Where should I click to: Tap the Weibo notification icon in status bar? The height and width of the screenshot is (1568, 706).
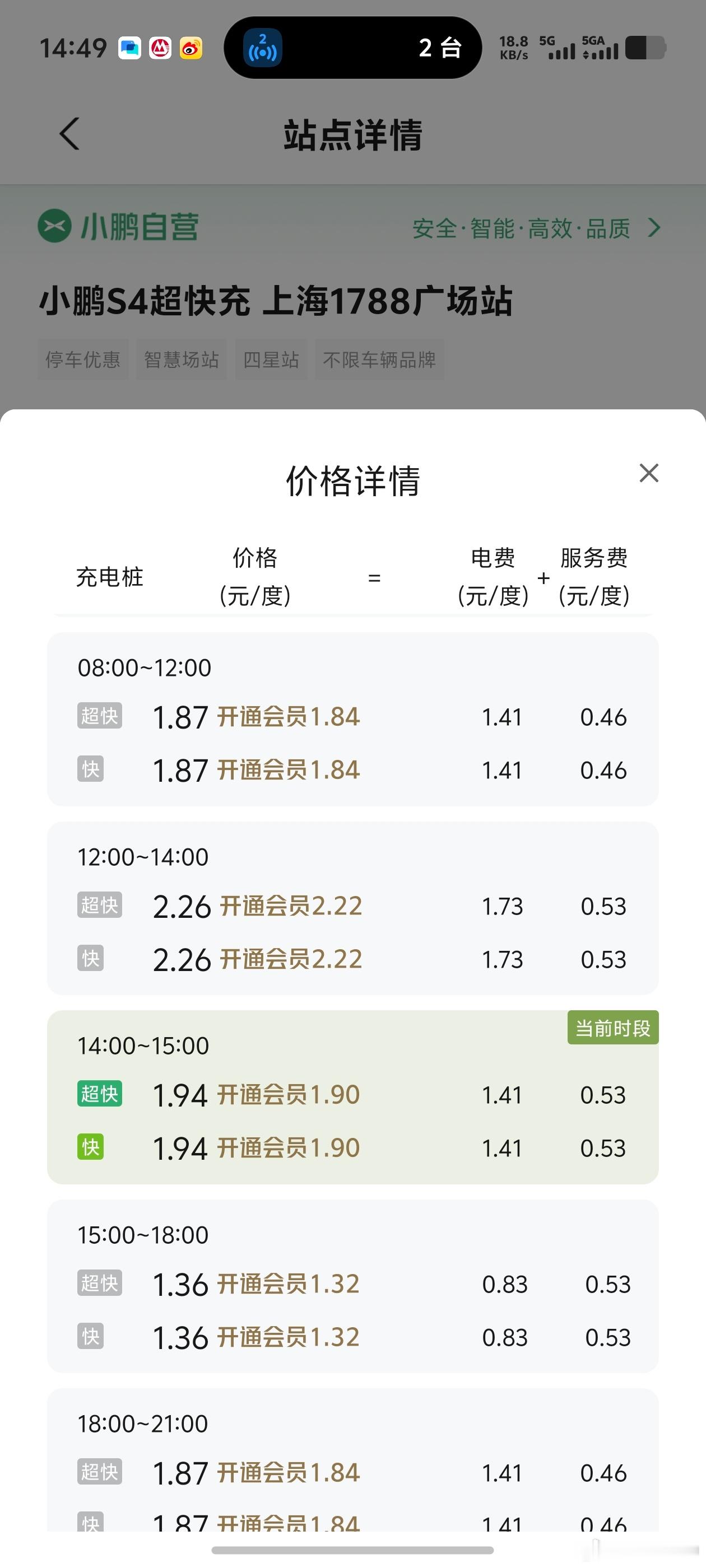pyautogui.click(x=191, y=48)
